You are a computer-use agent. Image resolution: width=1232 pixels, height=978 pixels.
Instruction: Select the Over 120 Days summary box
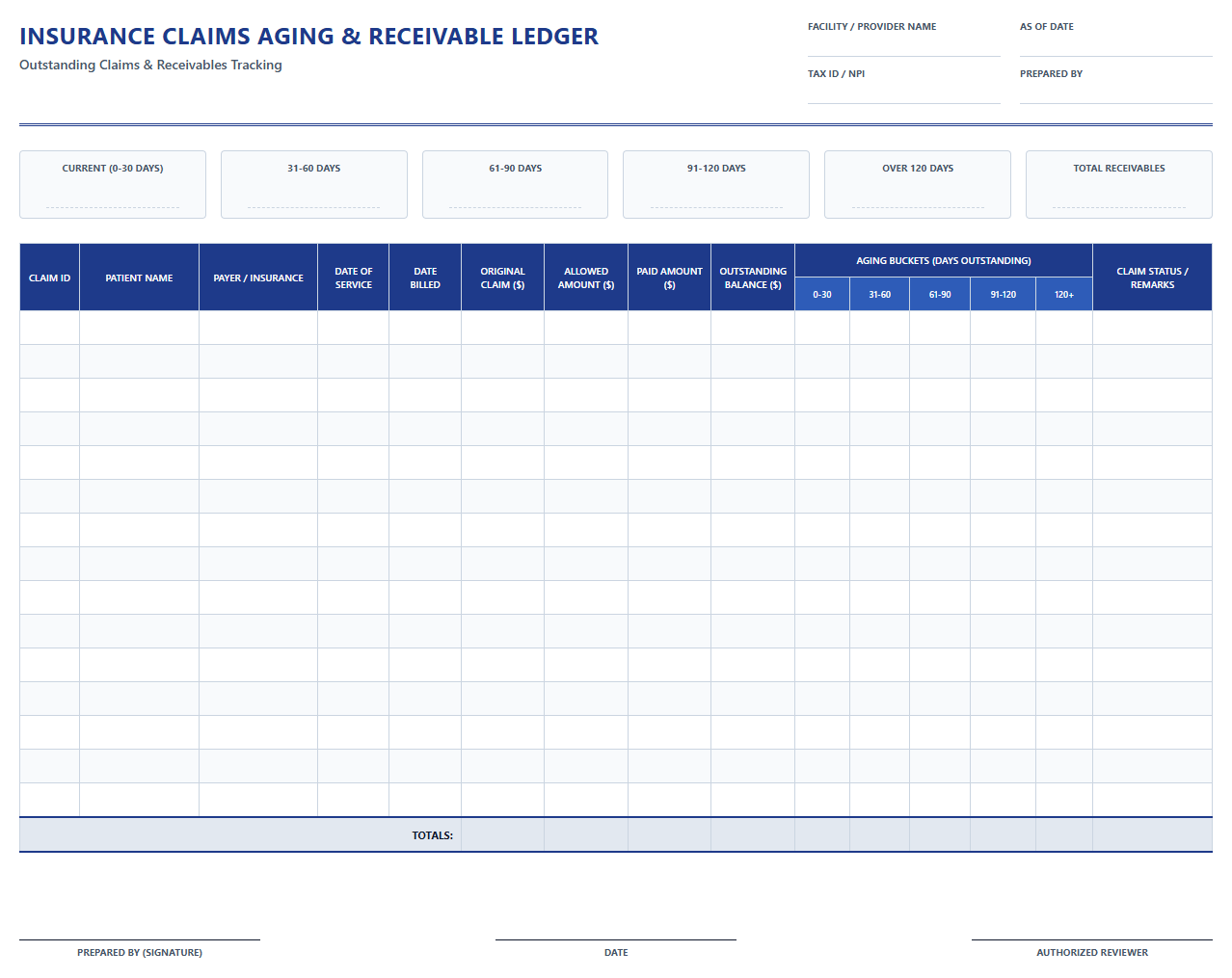click(x=918, y=184)
